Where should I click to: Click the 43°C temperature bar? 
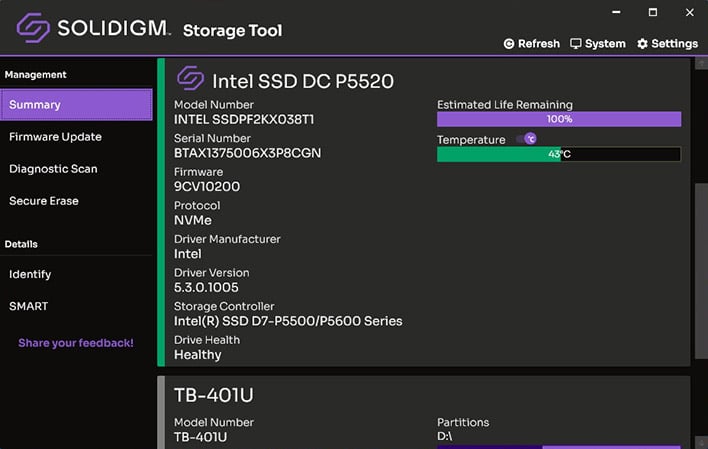(x=559, y=154)
